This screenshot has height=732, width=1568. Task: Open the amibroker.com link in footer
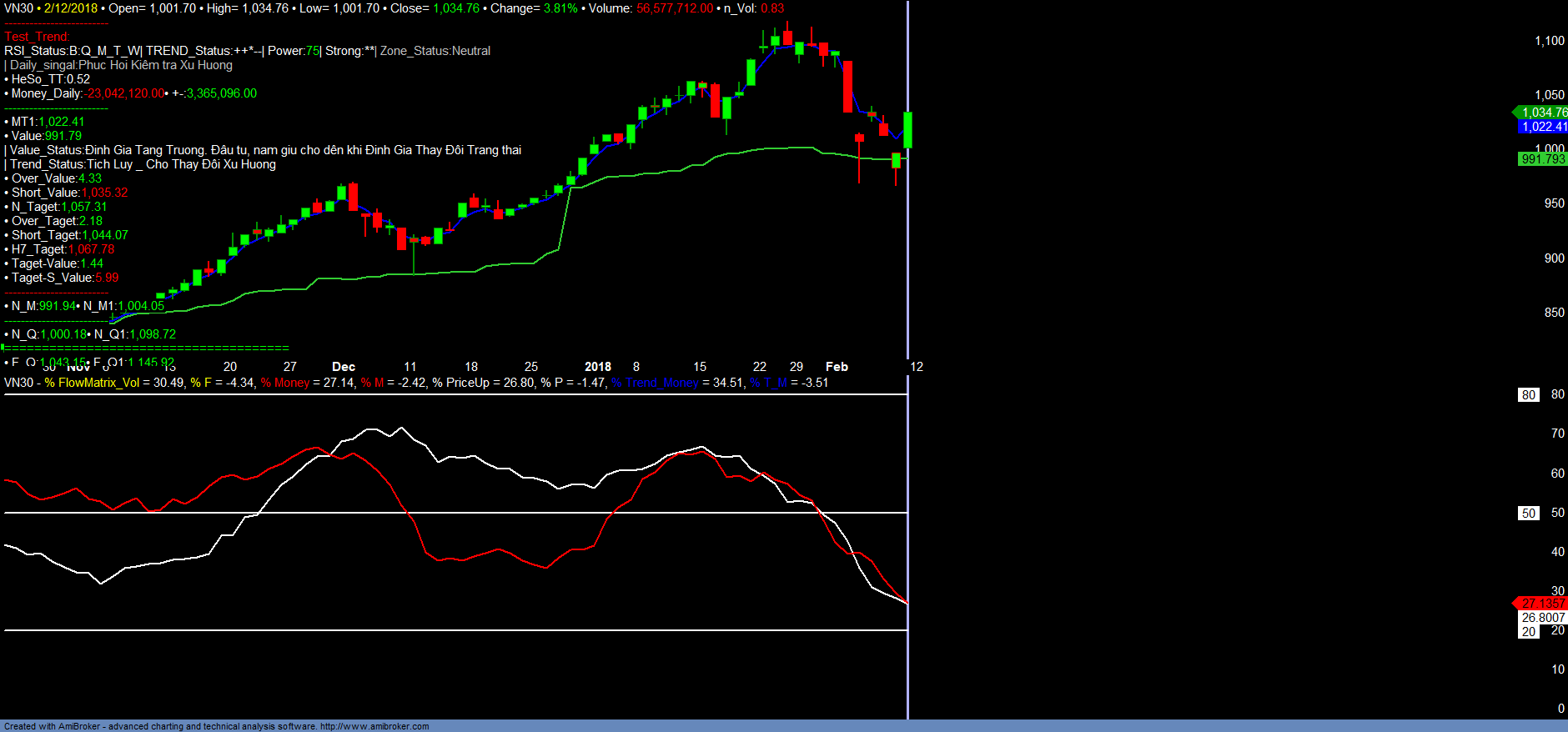point(374,726)
